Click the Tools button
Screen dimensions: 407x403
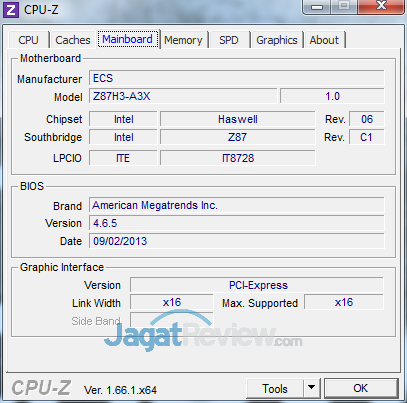tap(275, 389)
